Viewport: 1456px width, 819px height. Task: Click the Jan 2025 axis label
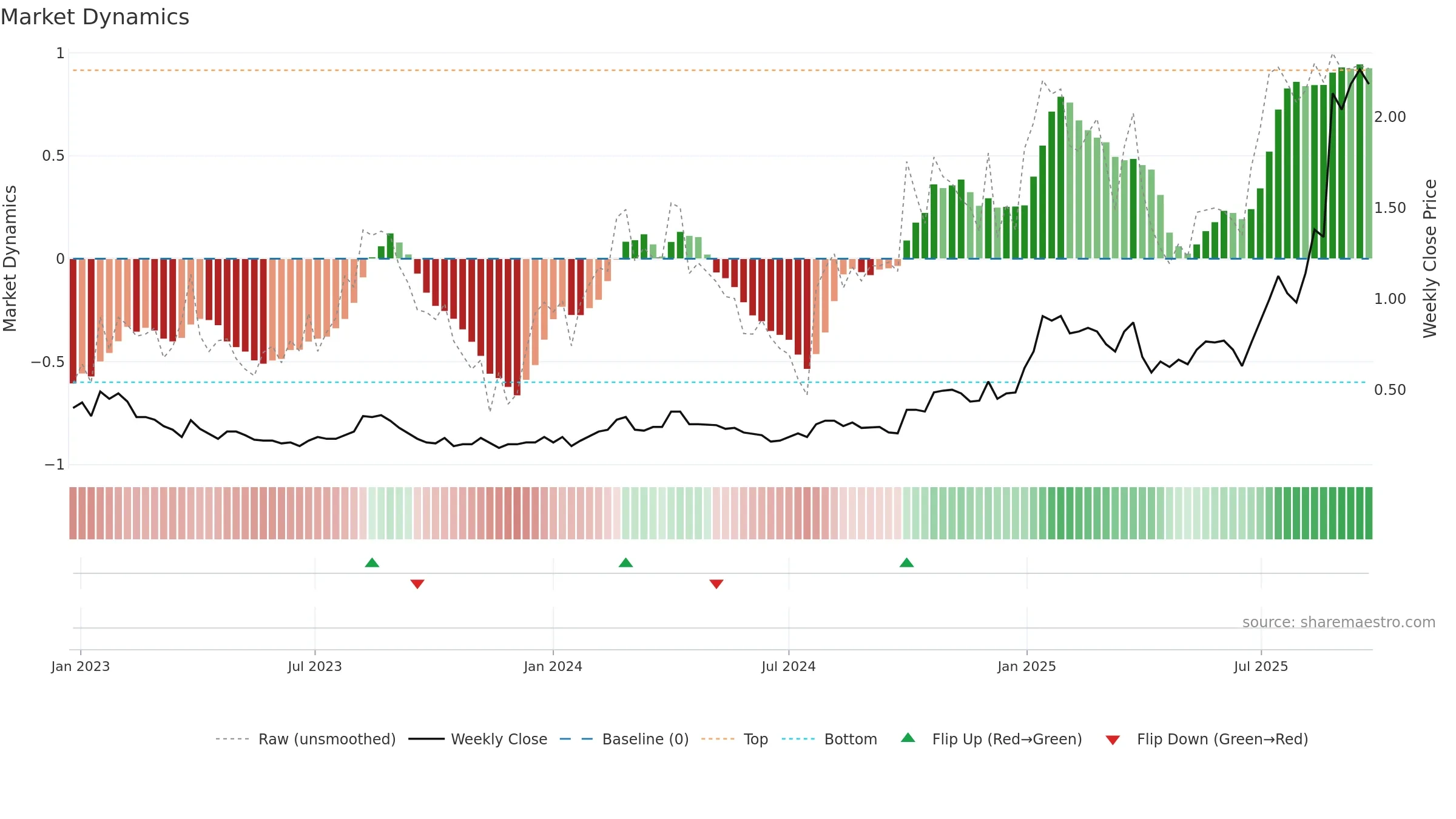click(1027, 666)
